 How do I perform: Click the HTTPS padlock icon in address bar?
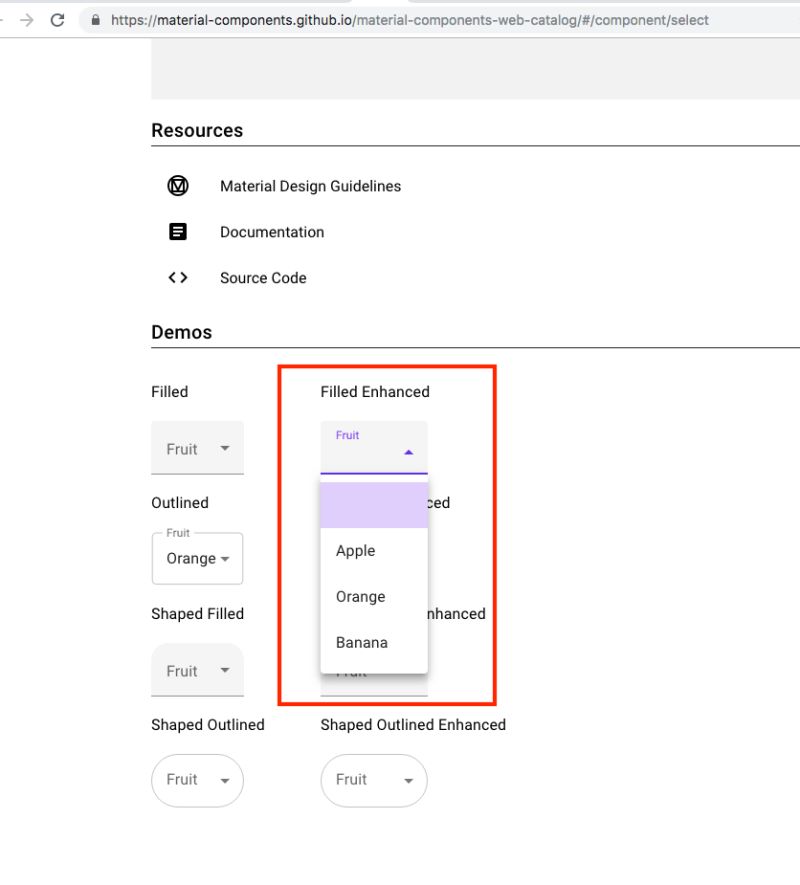pyautogui.click(x=94, y=19)
